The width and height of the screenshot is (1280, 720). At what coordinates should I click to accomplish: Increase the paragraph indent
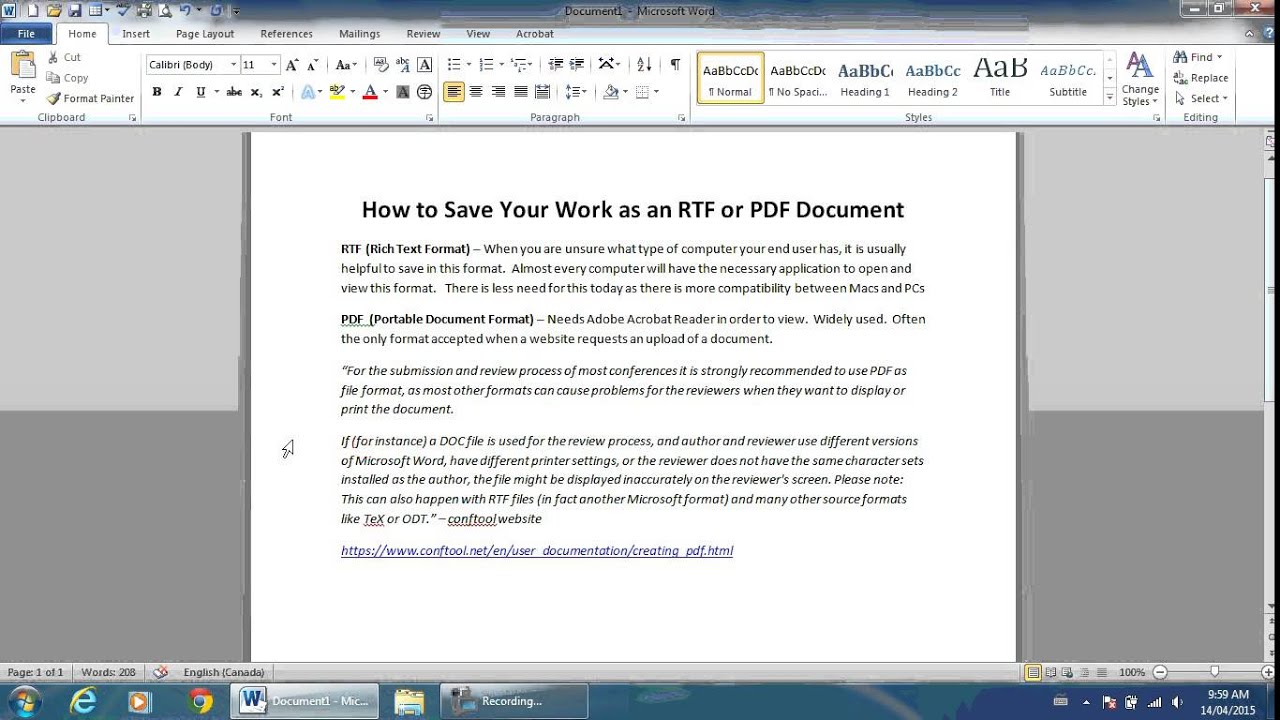(x=577, y=65)
